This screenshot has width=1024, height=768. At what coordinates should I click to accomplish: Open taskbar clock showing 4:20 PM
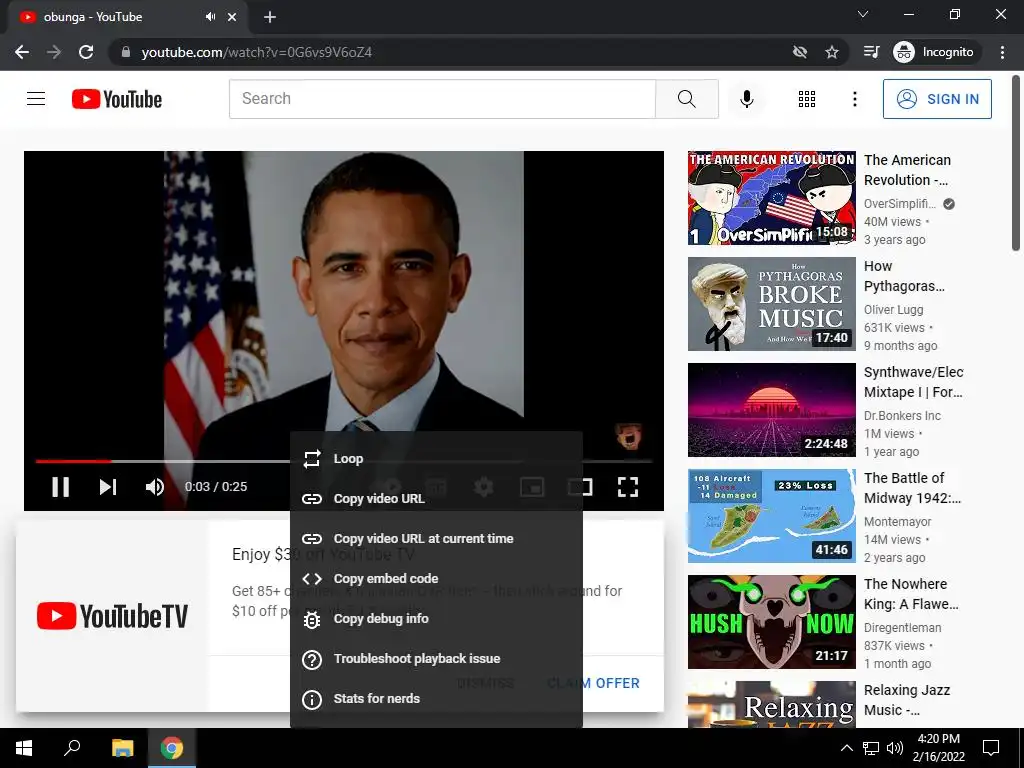tap(938, 748)
